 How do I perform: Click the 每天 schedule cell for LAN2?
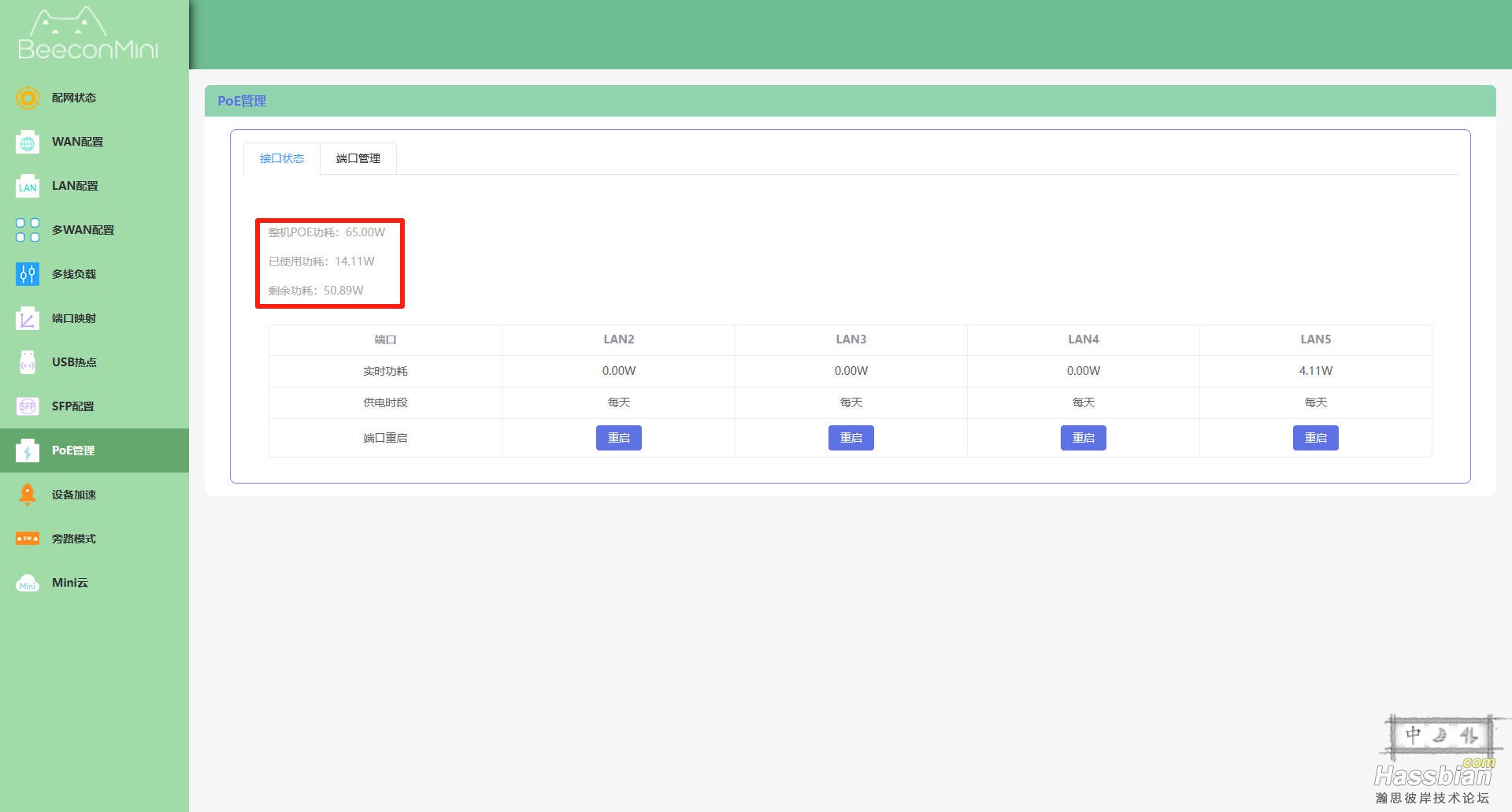point(619,402)
